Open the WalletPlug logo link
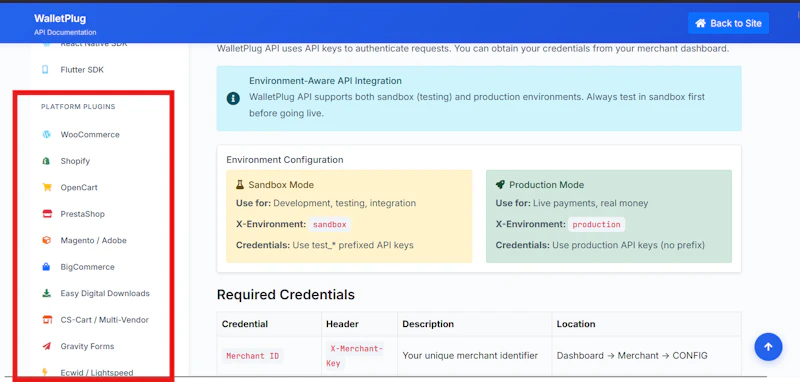The width and height of the screenshot is (800, 382). coord(60,19)
